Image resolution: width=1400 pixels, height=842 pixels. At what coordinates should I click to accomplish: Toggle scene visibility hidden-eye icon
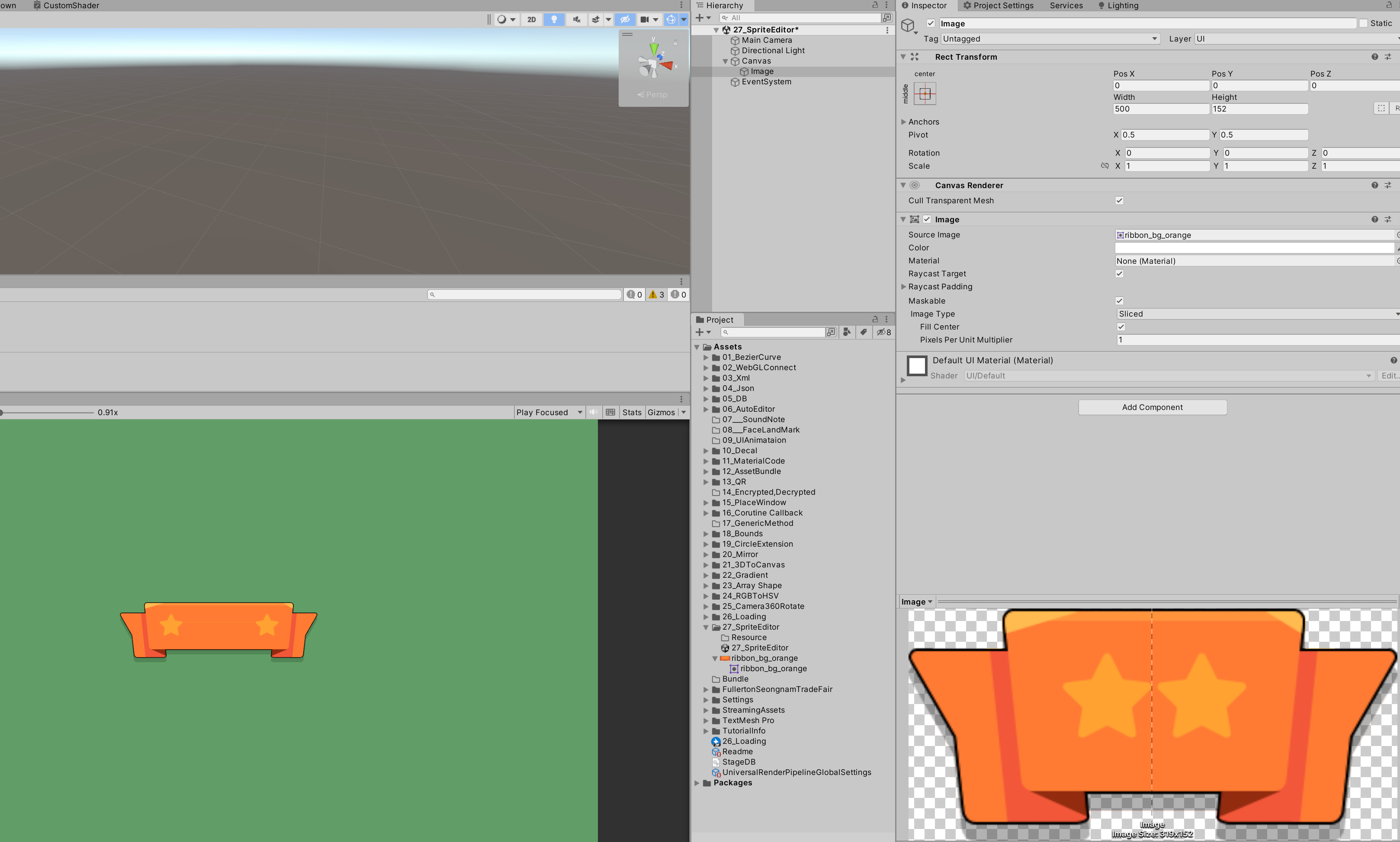click(625, 19)
